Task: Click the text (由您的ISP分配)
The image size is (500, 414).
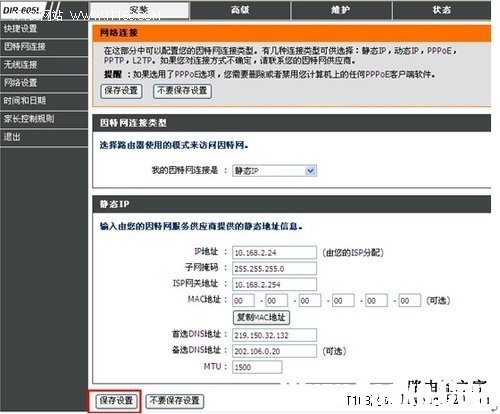Action: coord(353,253)
